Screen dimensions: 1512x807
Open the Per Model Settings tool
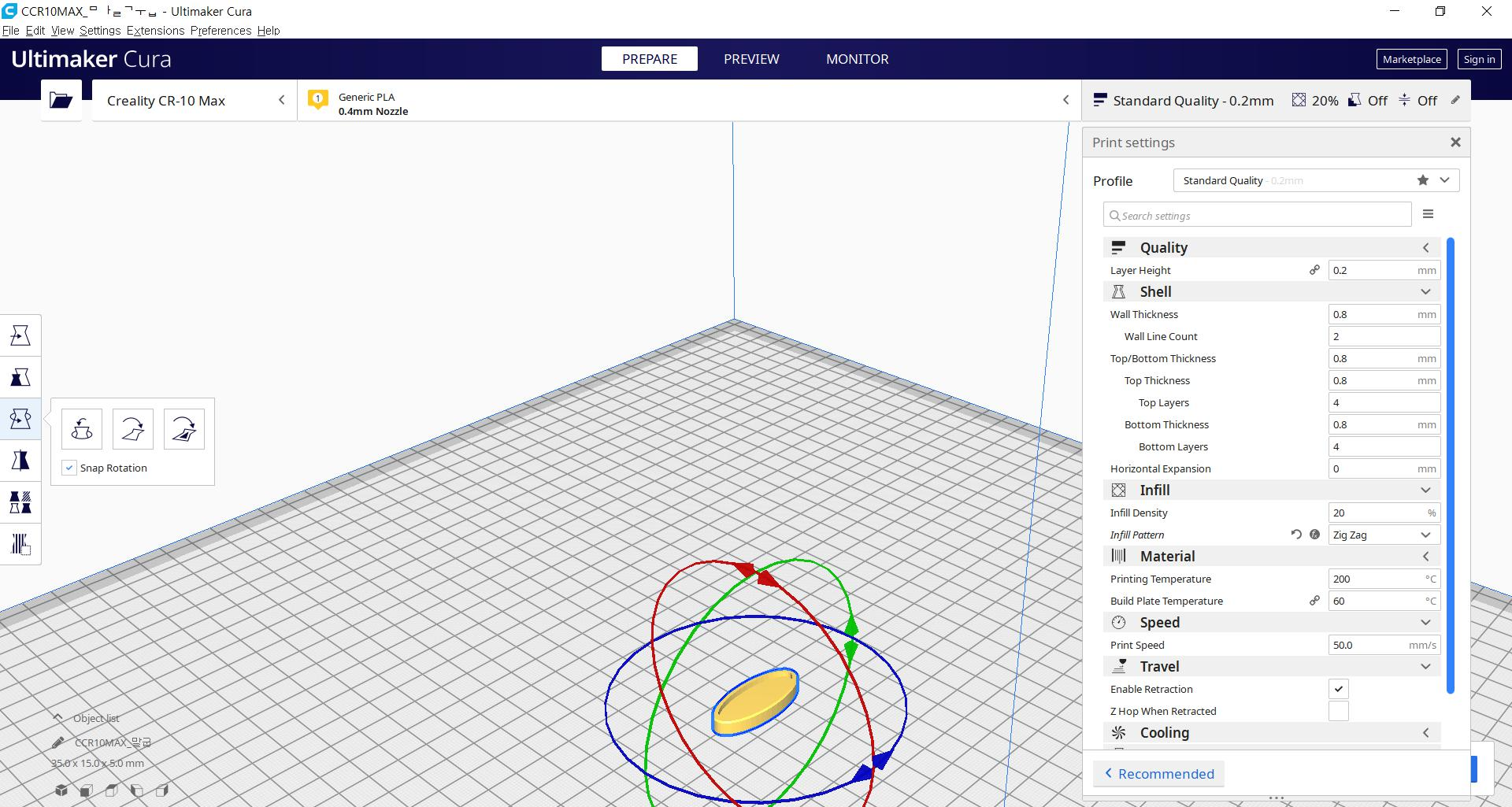tap(20, 502)
